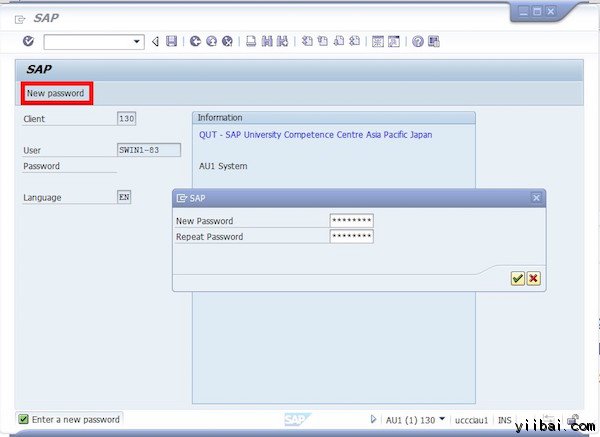
Task: Close the SAP password dialog with its X
Action: [x=536, y=198]
